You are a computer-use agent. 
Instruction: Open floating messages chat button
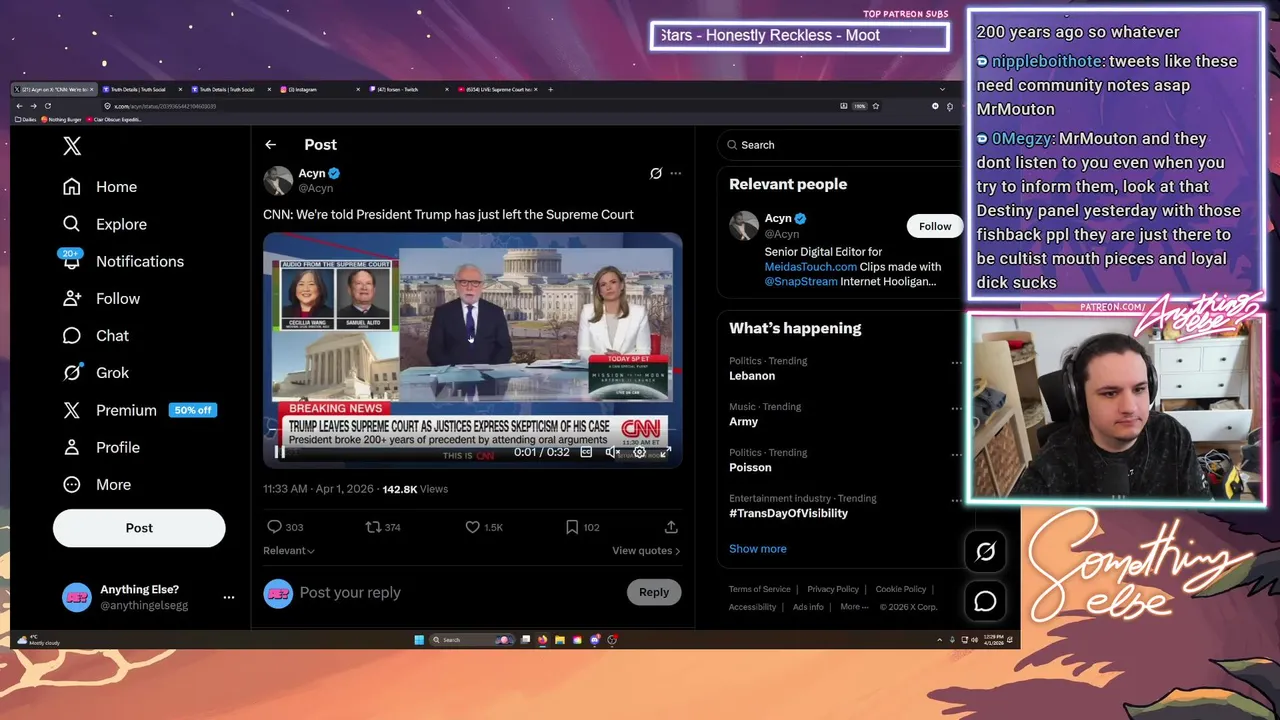tap(985, 601)
